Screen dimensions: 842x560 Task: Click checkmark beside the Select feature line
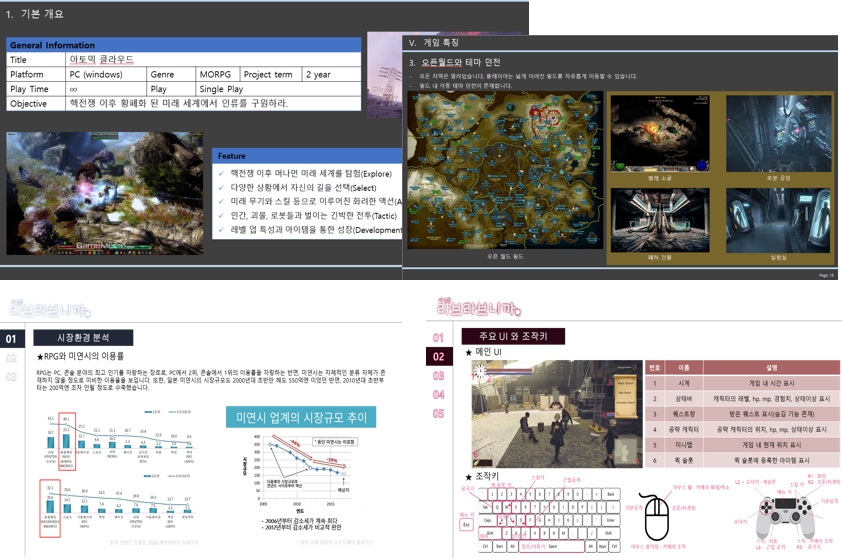tap(222, 188)
